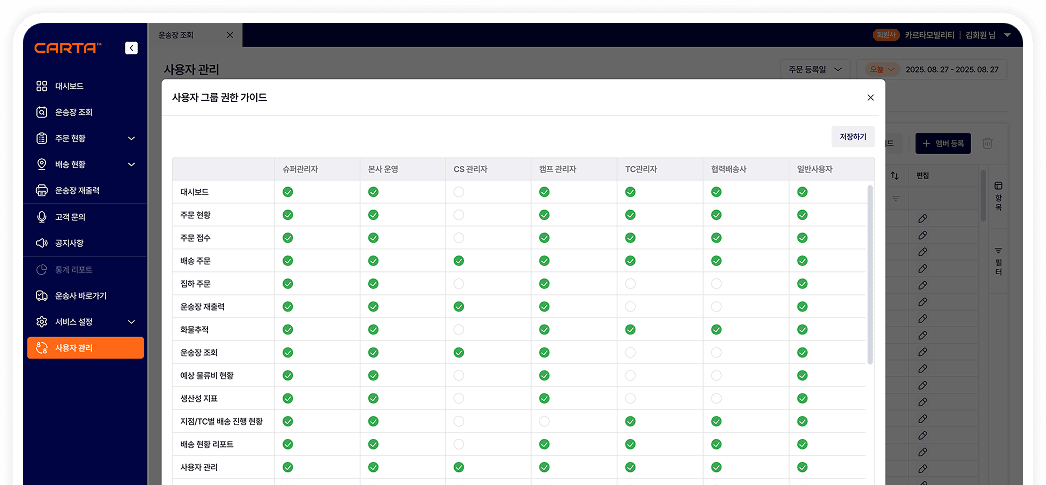Uncheck 주문 접수 for 본사 운영
The width and height of the screenshot is (1046, 485).
click(374, 237)
